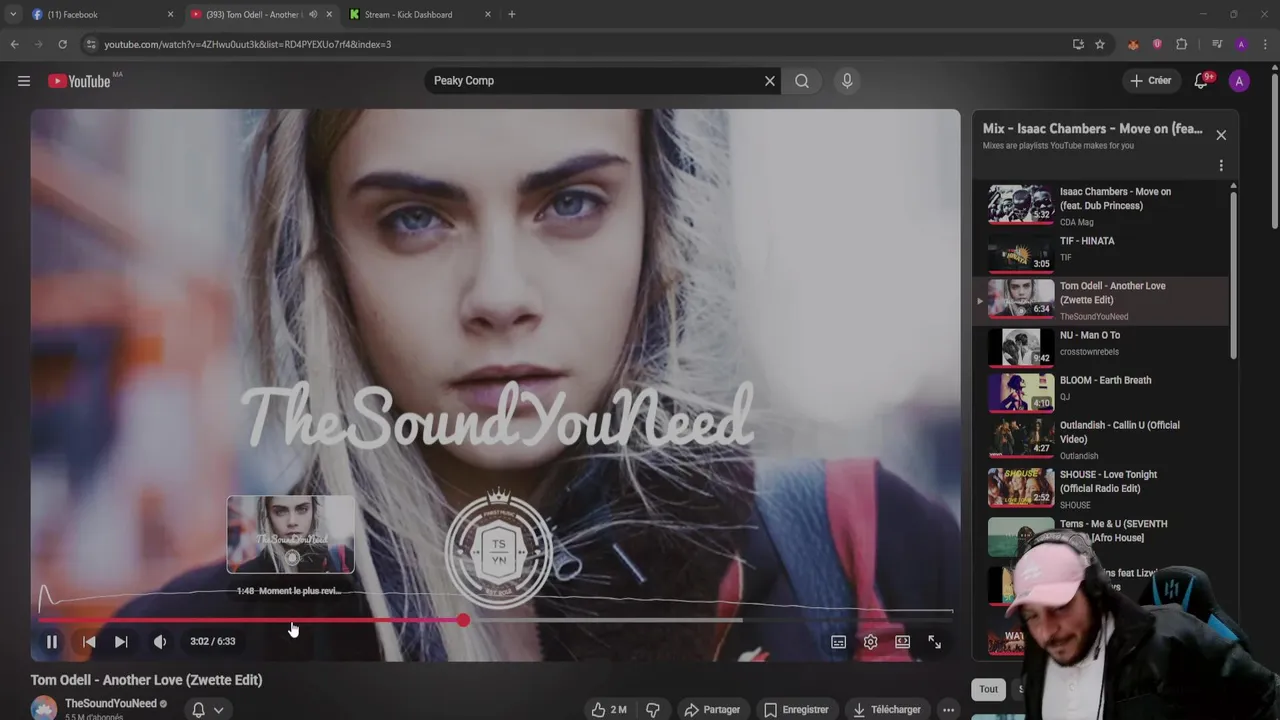Skip to next video in mix
Screen dimensions: 1280x720
coord(121,642)
